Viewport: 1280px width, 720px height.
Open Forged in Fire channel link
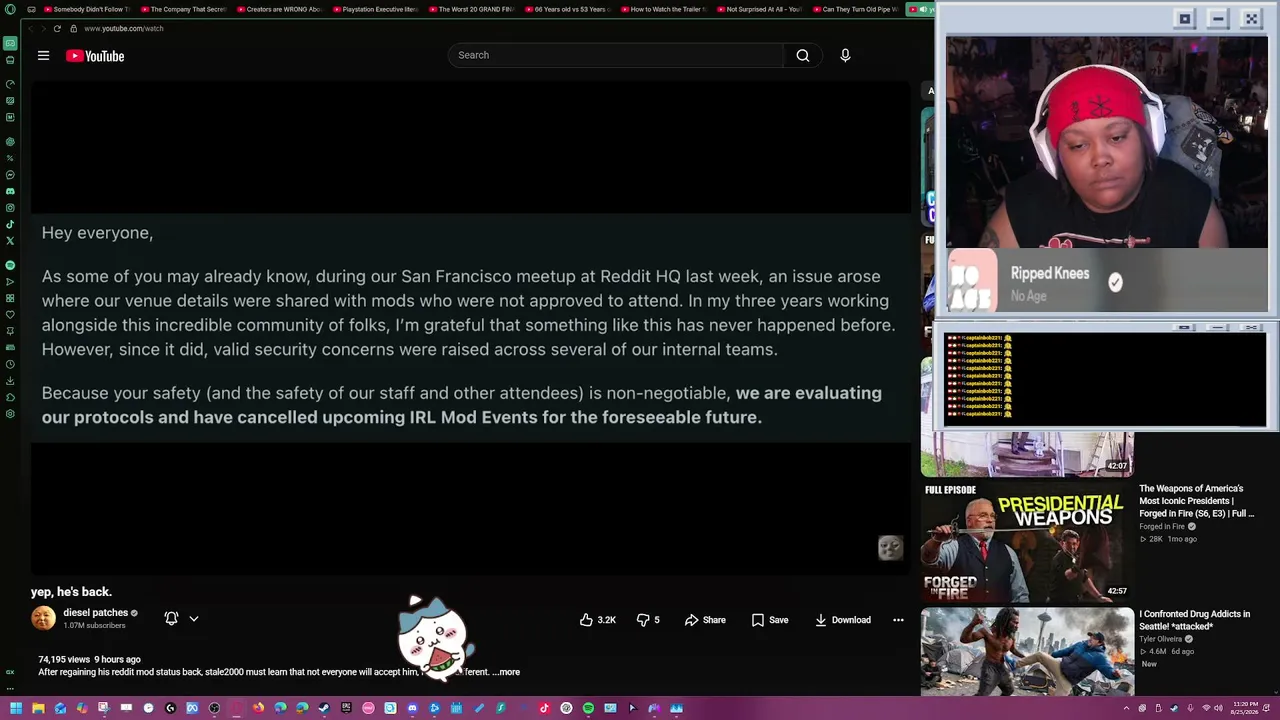(x=1161, y=527)
